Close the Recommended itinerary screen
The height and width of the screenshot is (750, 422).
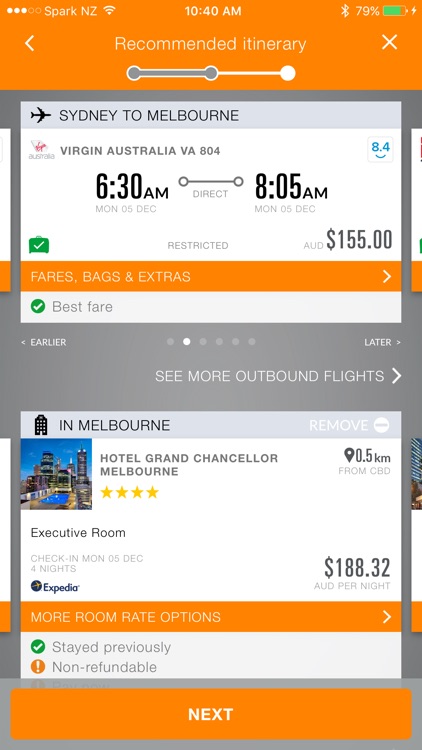pyautogui.click(x=389, y=43)
